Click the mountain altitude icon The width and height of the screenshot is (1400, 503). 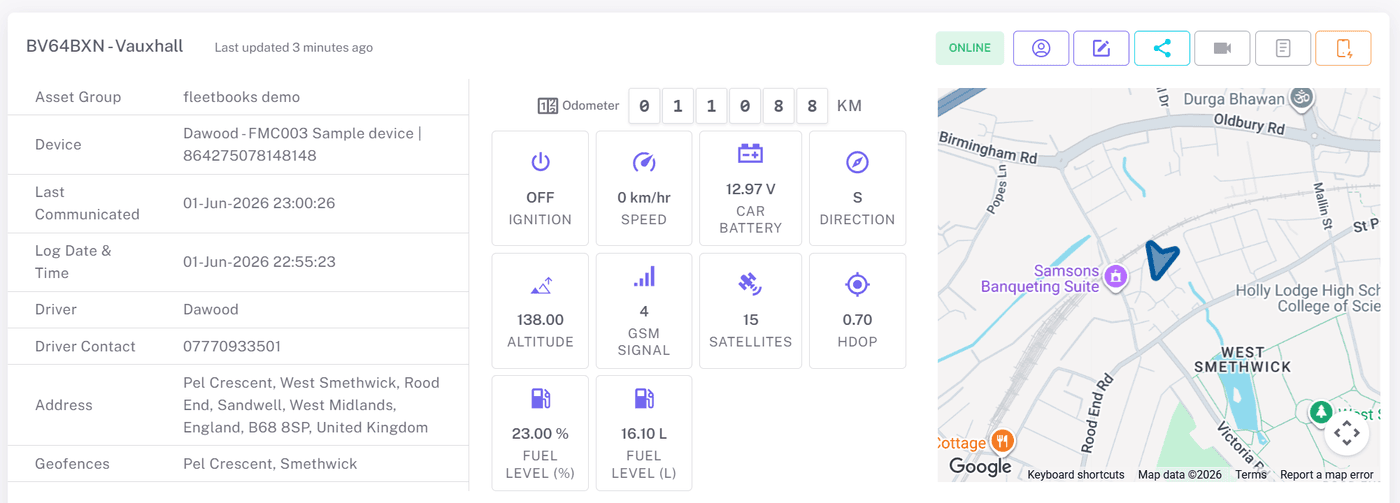tap(541, 286)
